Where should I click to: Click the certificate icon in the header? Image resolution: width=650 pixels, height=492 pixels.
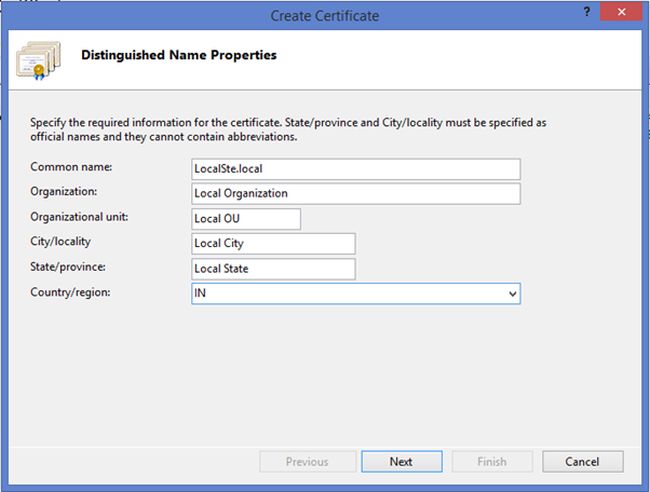pos(40,61)
